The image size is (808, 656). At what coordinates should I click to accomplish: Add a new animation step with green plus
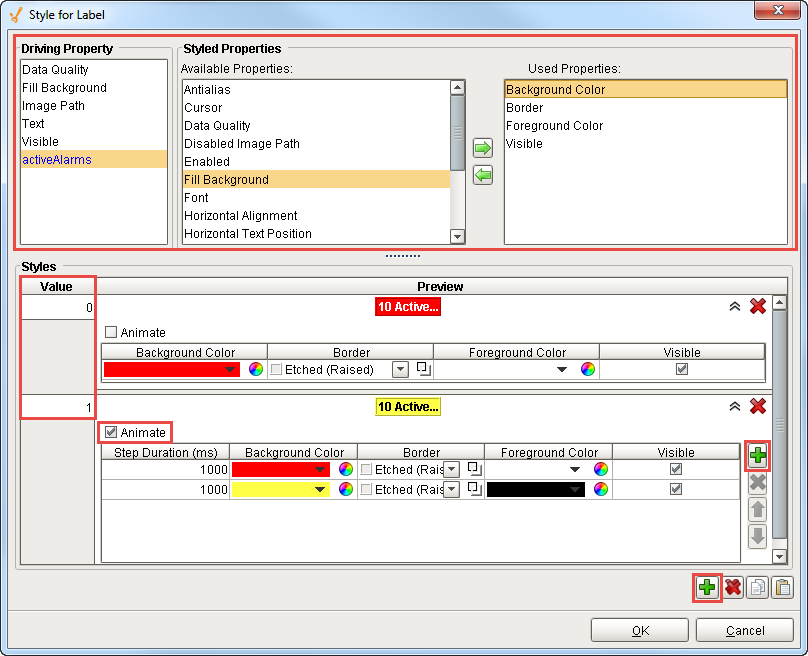[x=757, y=455]
